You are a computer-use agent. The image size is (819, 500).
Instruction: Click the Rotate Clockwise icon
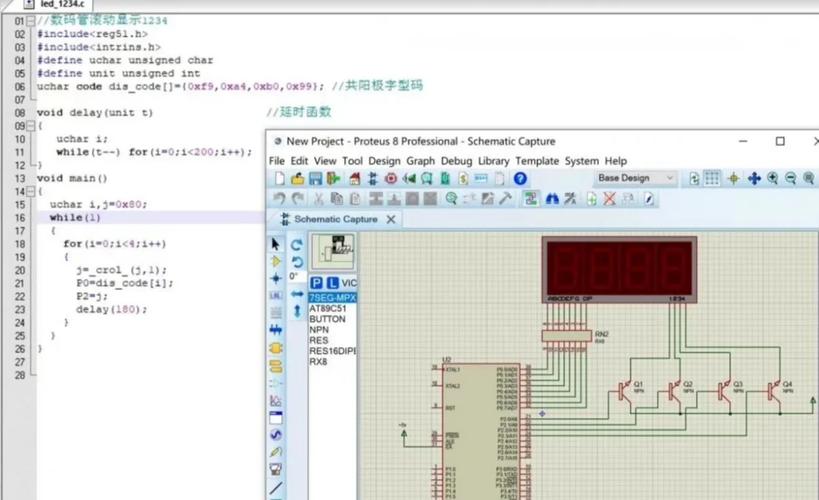click(297, 244)
